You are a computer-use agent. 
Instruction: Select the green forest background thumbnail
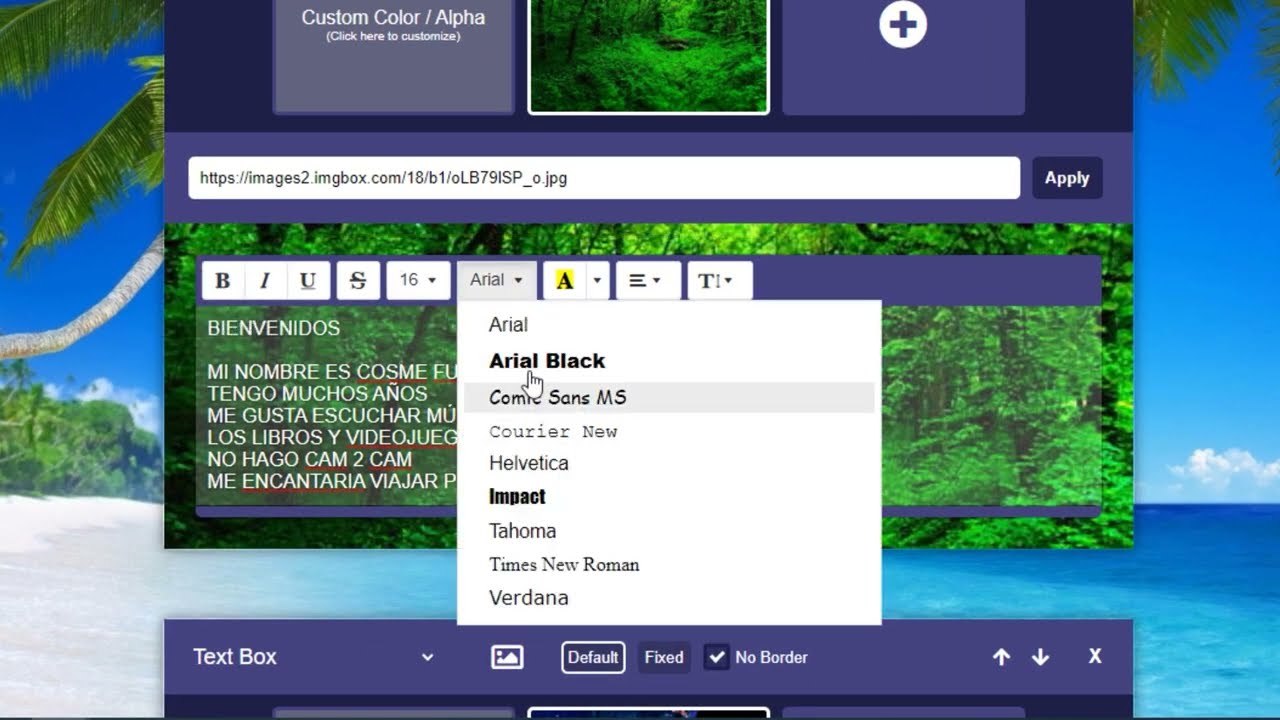pyautogui.click(x=649, y=56)
